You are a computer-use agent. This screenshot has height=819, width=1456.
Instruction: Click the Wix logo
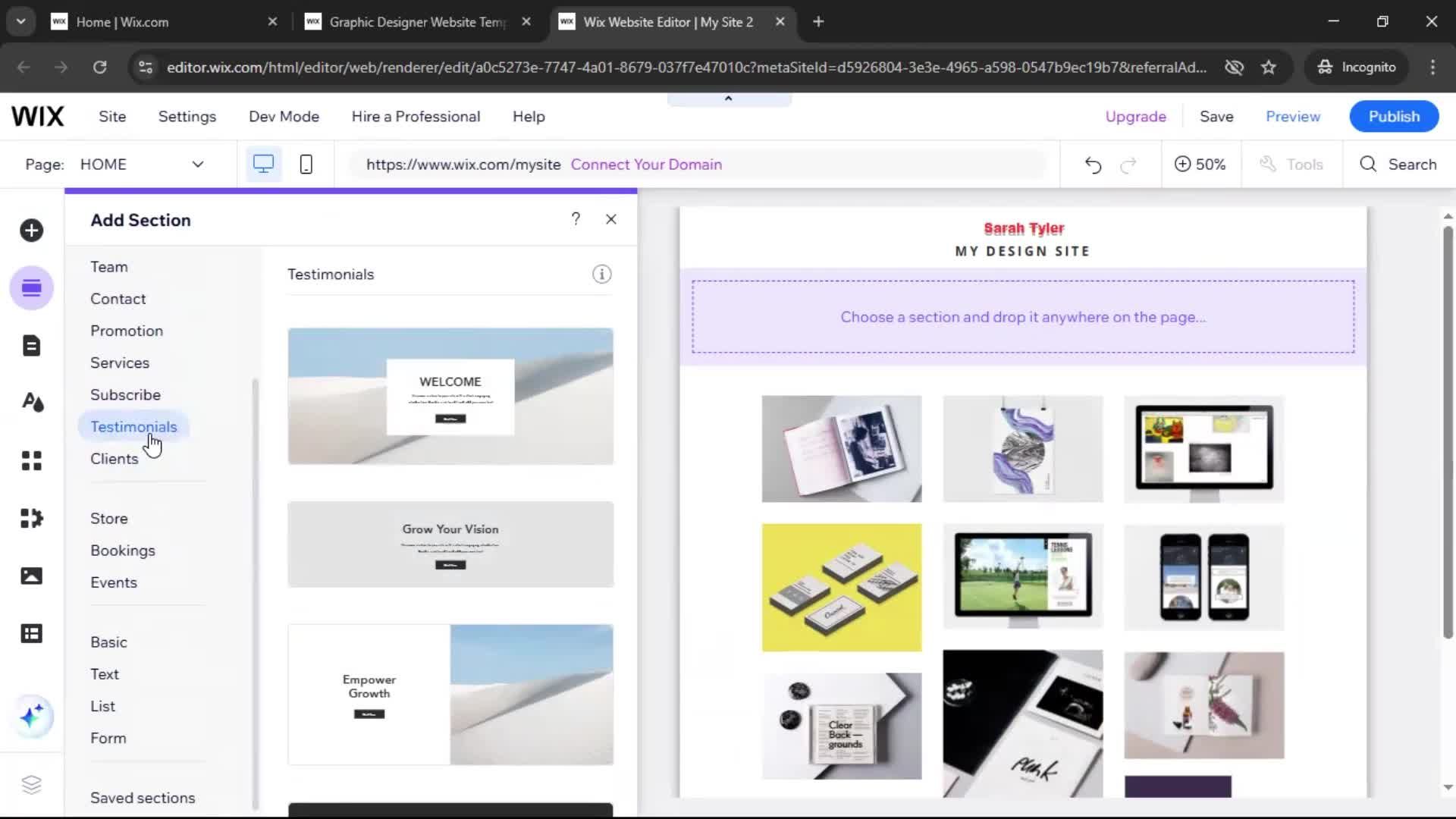tap(38, 116)
